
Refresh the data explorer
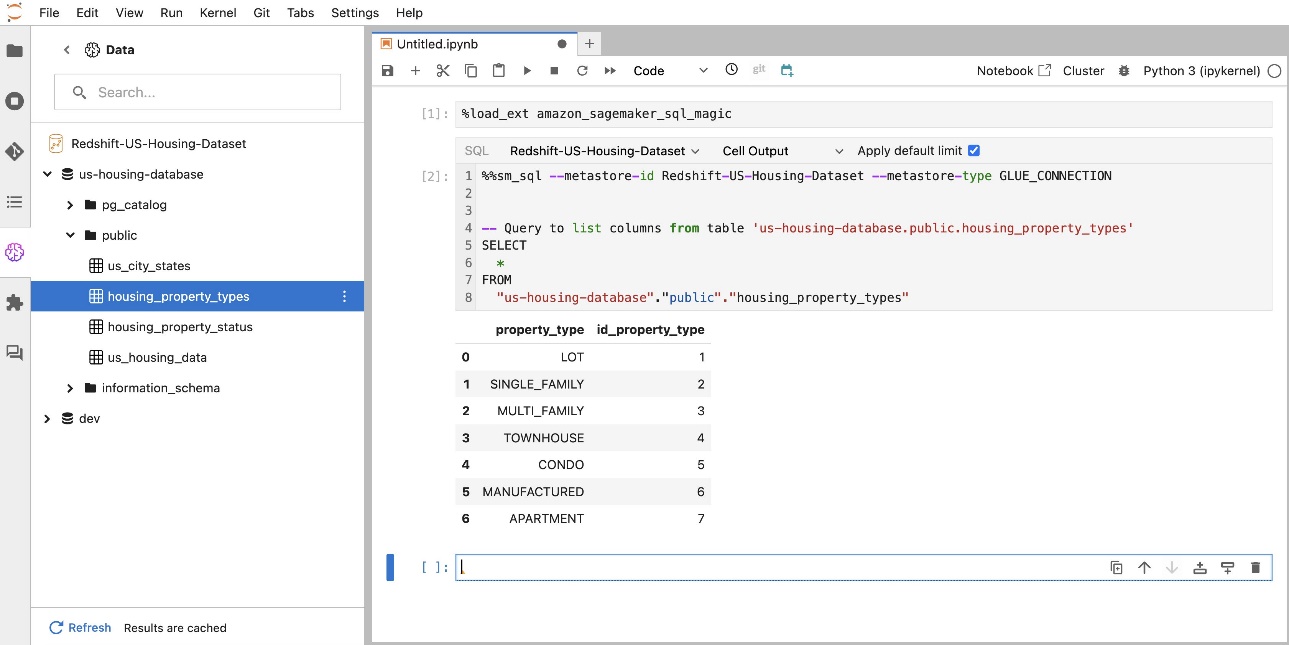[80, 628]
